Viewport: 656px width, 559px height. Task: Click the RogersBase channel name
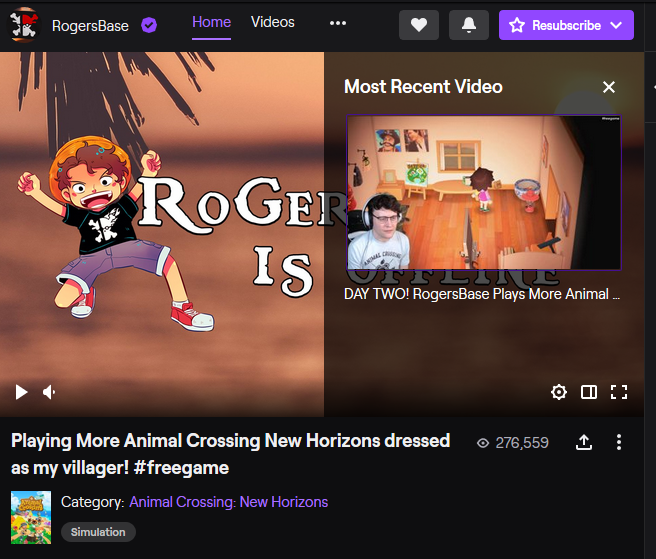click(90, 26)
